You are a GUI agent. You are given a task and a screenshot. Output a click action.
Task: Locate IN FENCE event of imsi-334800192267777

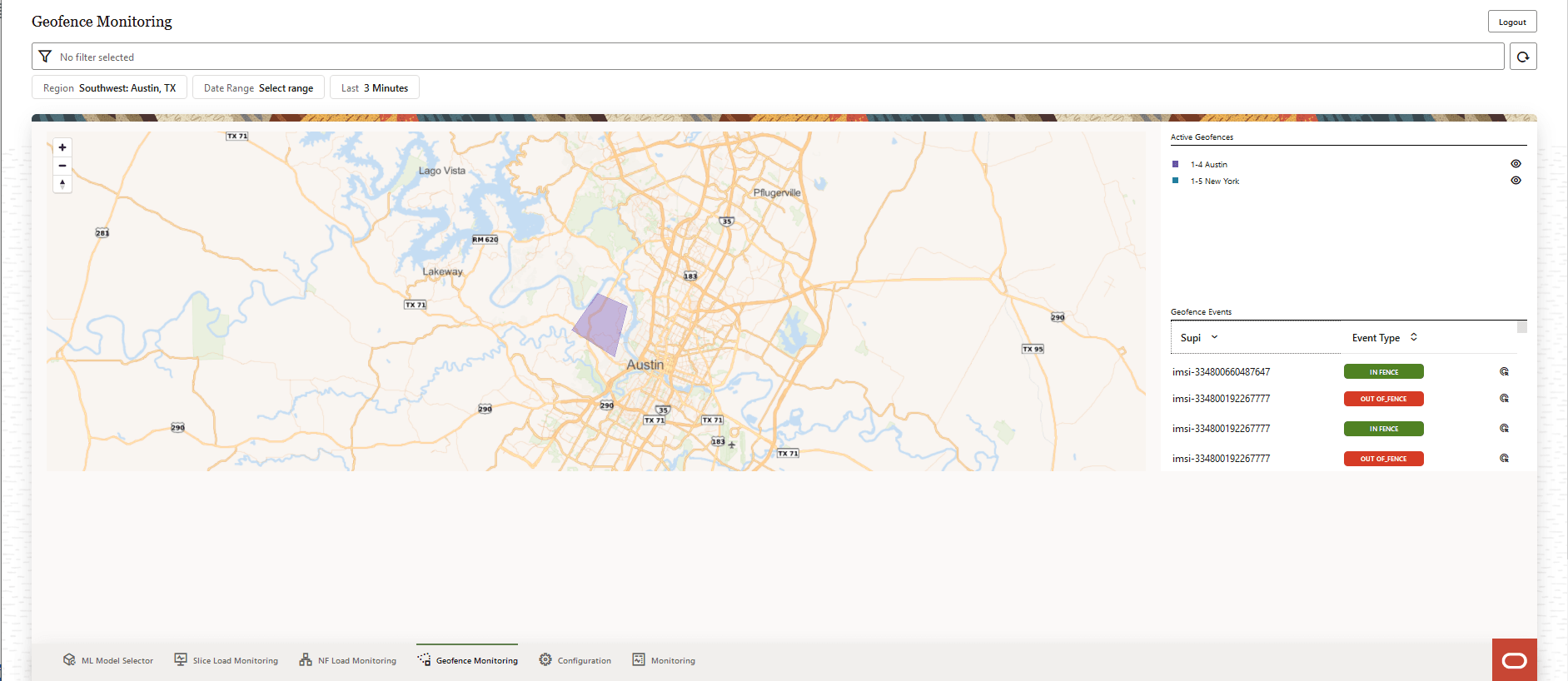[x=1504, y=429]
